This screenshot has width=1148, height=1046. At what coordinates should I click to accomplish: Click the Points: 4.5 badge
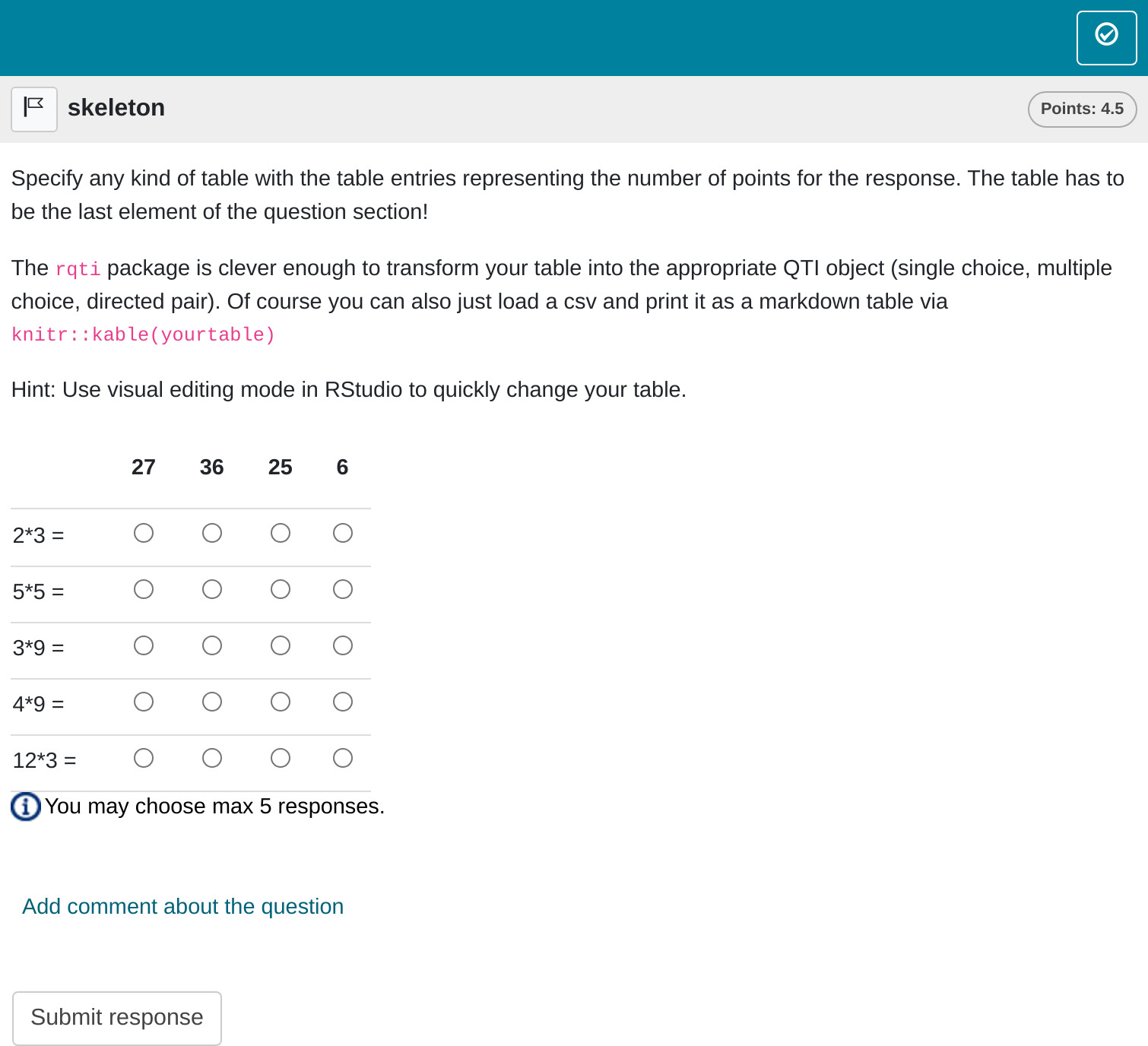pyautogui.click(x=1082, y=109)
